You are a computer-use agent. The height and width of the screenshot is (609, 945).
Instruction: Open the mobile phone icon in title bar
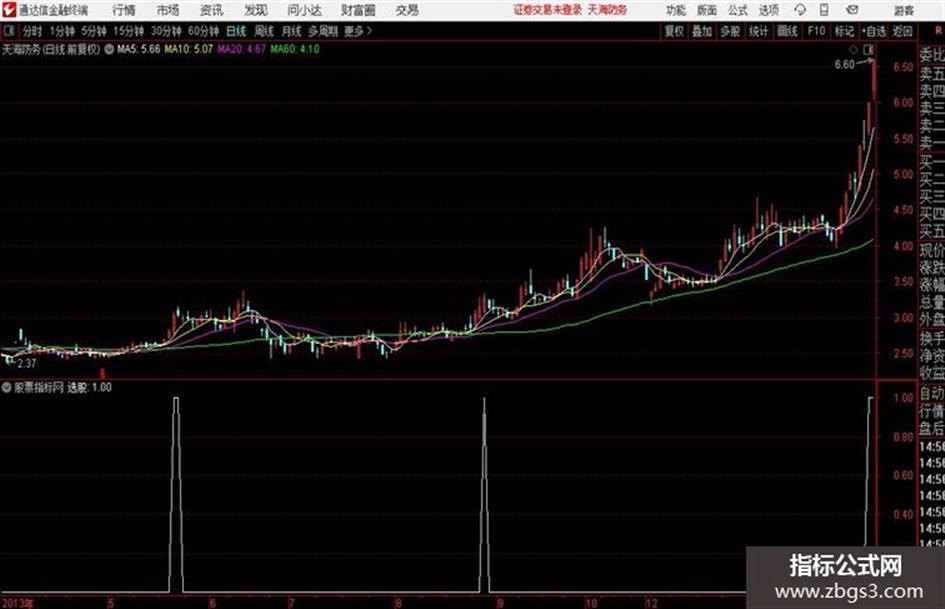tap(824, 10)
